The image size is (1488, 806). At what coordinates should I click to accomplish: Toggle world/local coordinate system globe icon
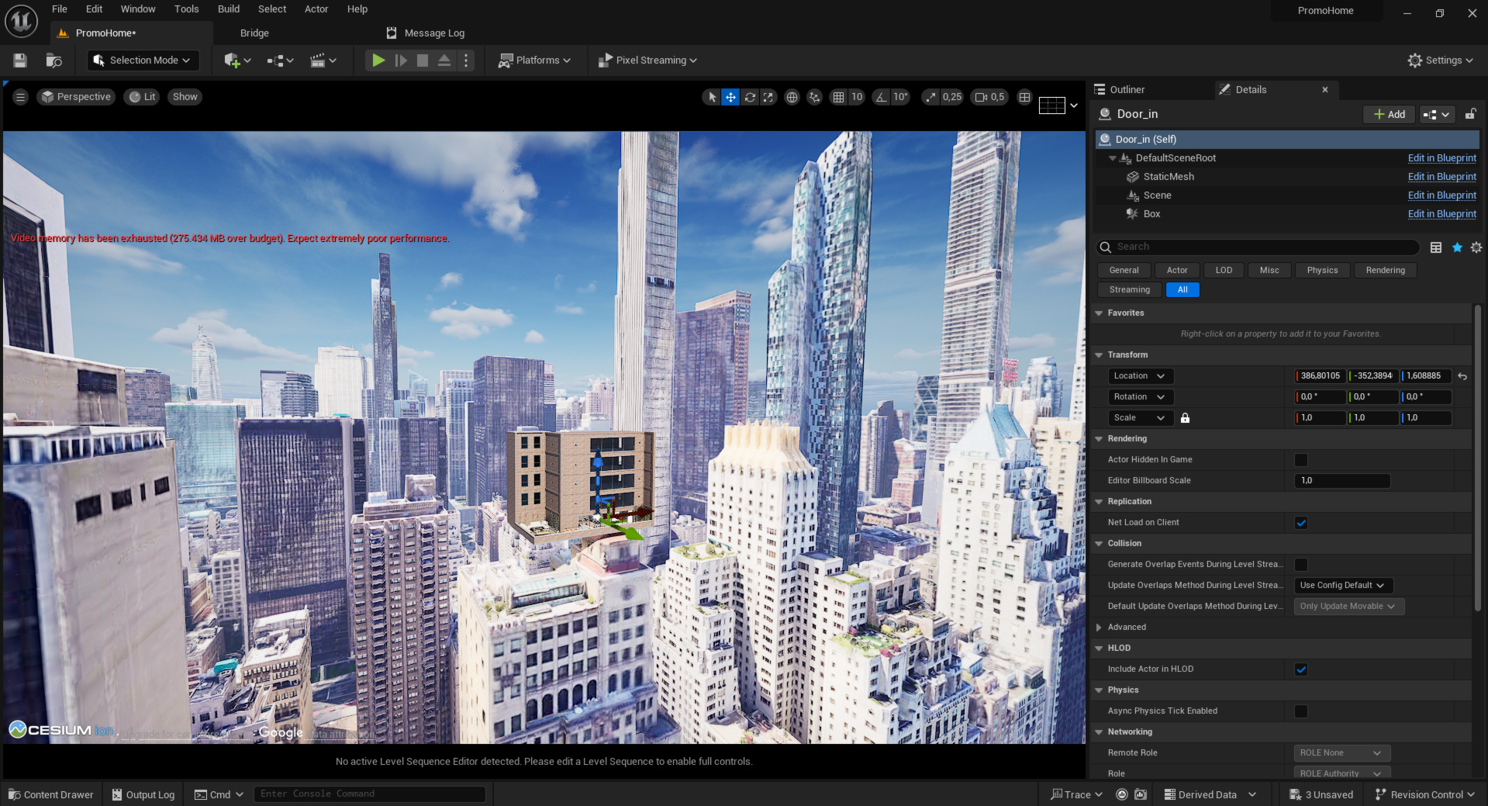pos(792,97)
